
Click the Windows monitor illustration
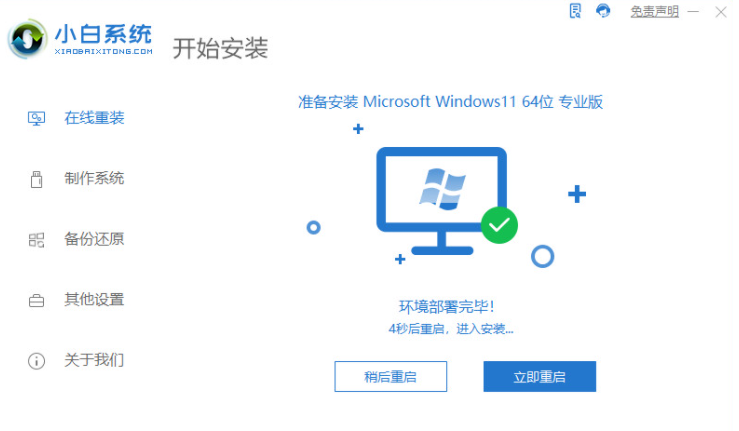pos(442,200)
